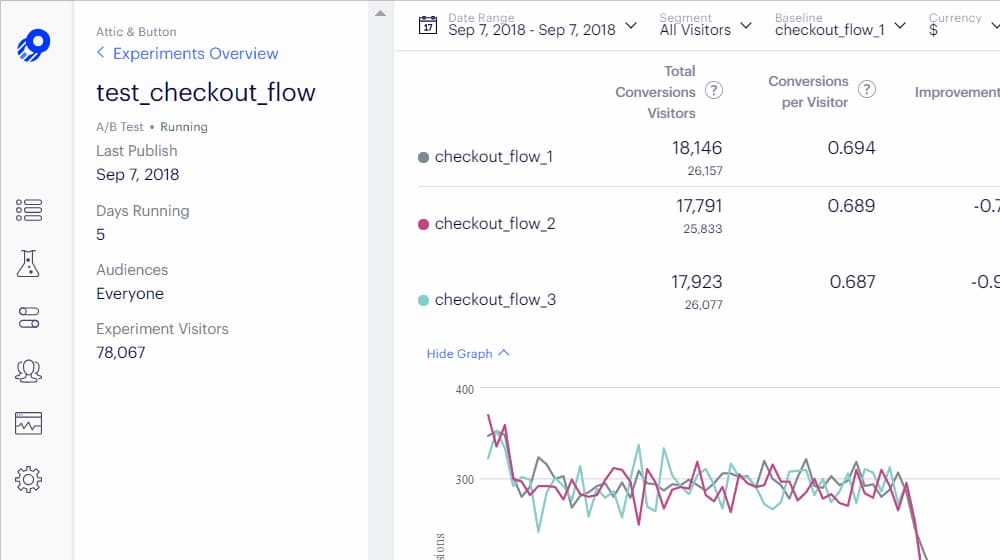Click the Experiment Visitors 78,067 value
This screenshot has width=1000, height=560.
(x=121, y=353)
